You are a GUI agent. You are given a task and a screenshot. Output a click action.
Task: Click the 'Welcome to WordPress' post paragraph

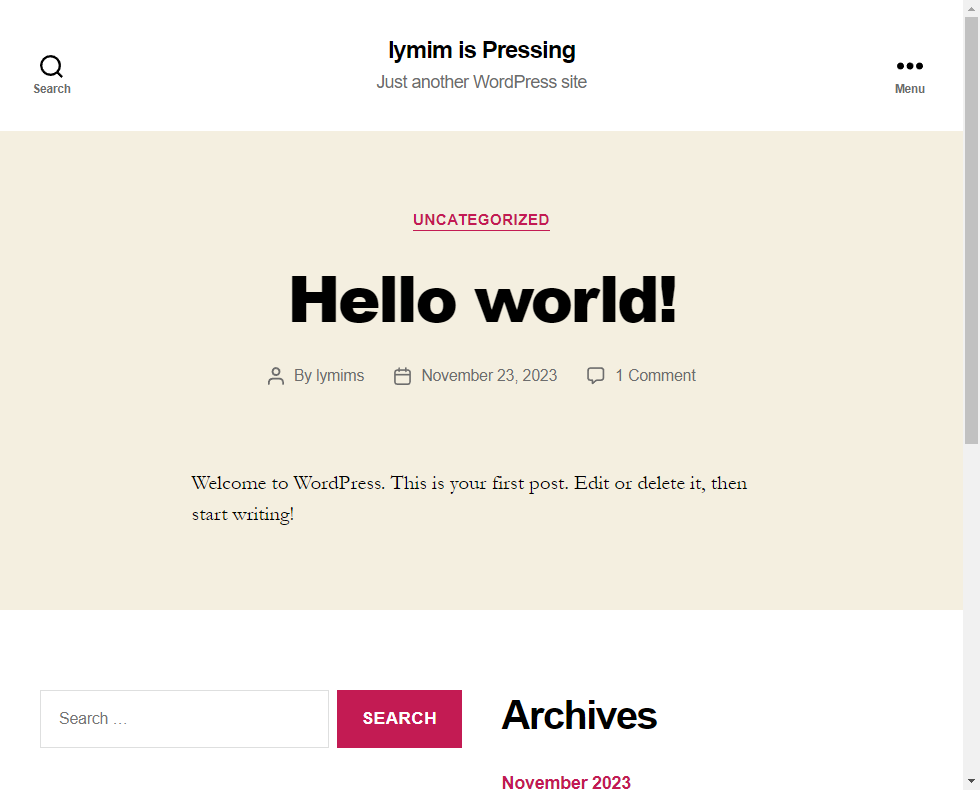[x=469, y=499]
